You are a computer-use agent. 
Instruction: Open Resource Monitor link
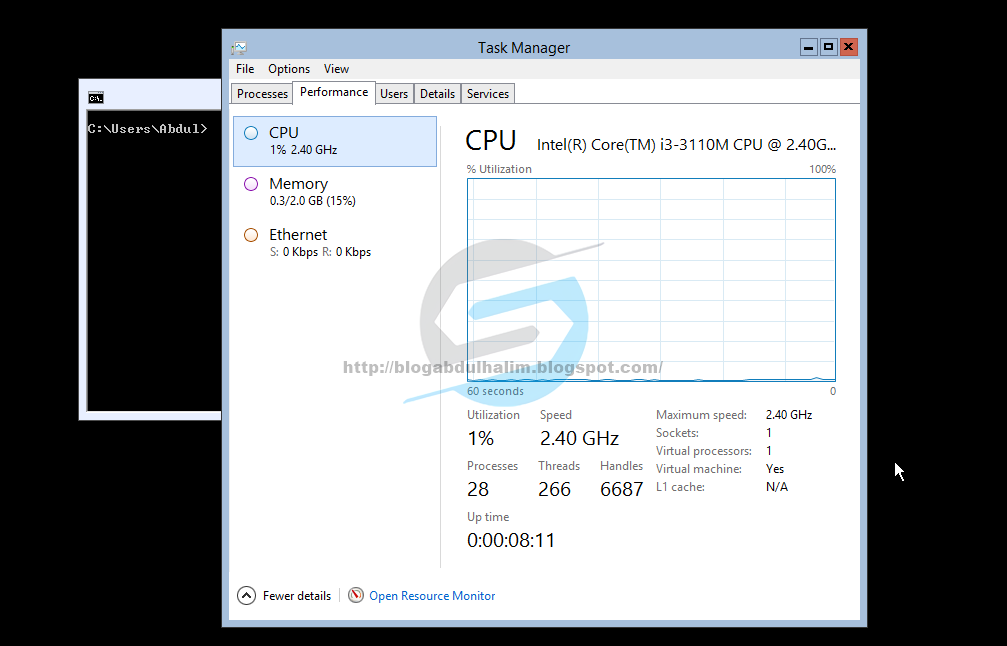[x=432, y=596]
